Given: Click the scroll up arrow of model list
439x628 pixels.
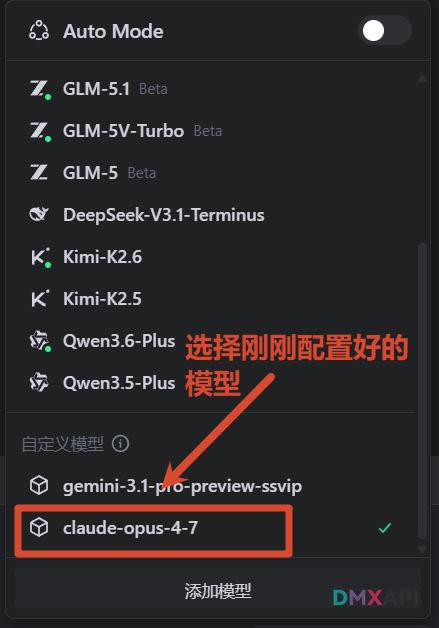Looking at the screenshot, I should 422,78.
